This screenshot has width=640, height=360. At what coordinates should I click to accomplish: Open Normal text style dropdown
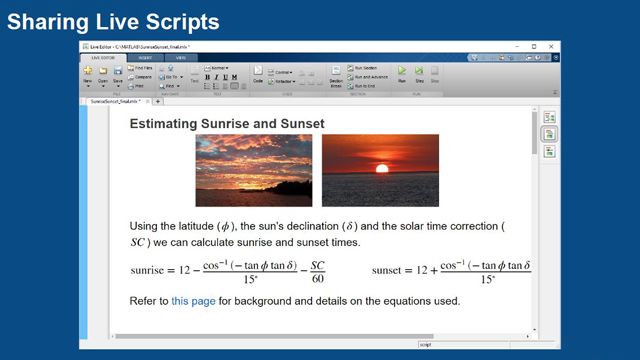pyautogui.click(x=216, y=68)
